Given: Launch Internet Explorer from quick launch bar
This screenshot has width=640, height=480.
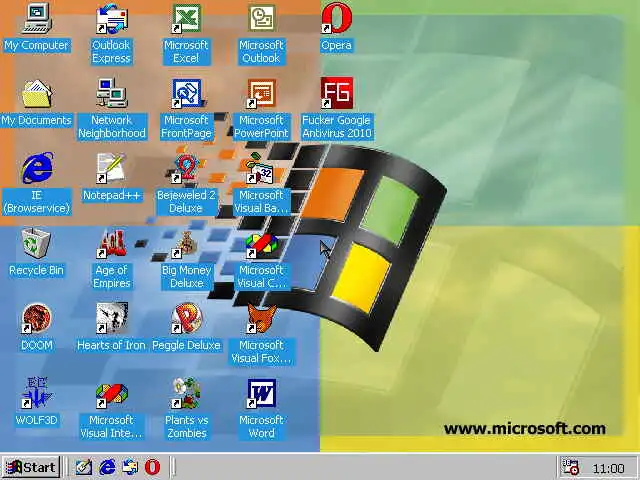Looking at the screenshot, I should [107, 467].
